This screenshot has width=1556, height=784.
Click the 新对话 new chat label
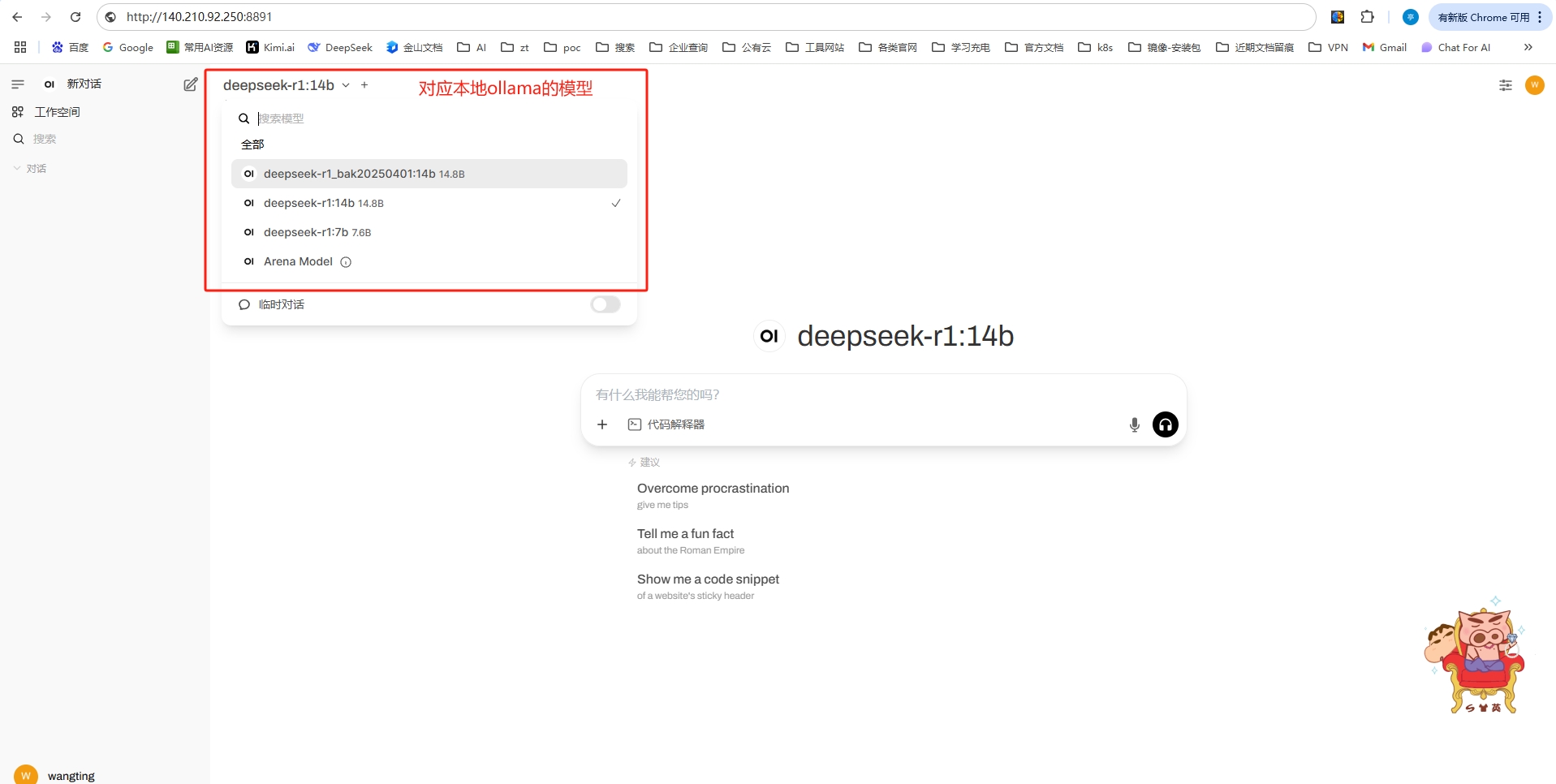84,84
